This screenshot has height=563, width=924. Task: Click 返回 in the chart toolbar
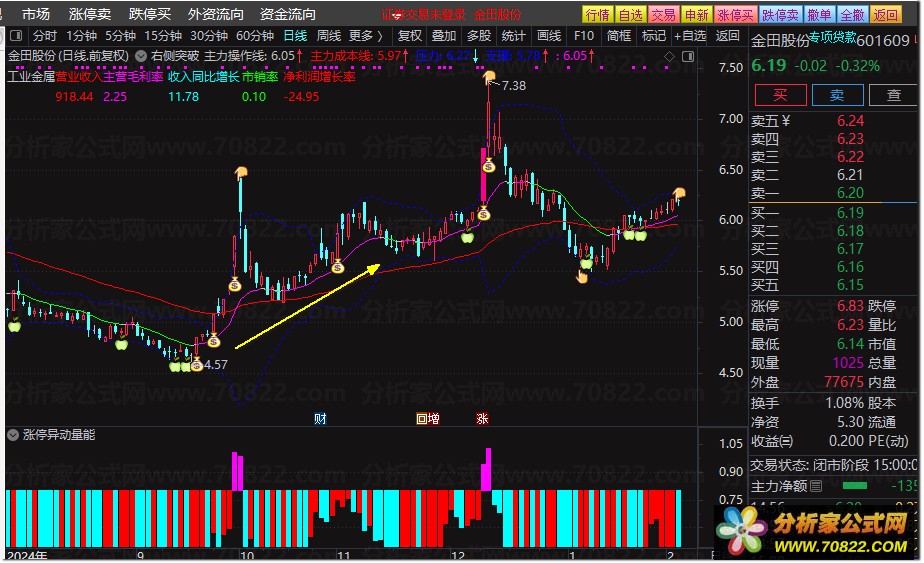(727, 36)
